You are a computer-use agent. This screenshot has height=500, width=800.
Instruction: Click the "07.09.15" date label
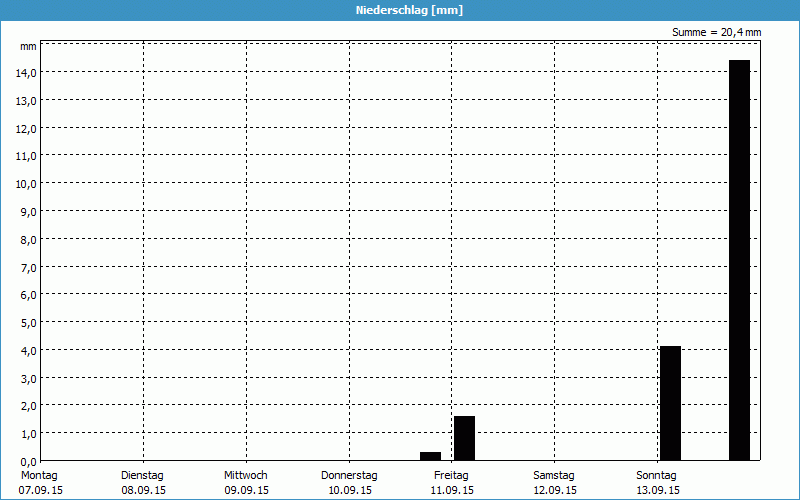coord(40,491)
